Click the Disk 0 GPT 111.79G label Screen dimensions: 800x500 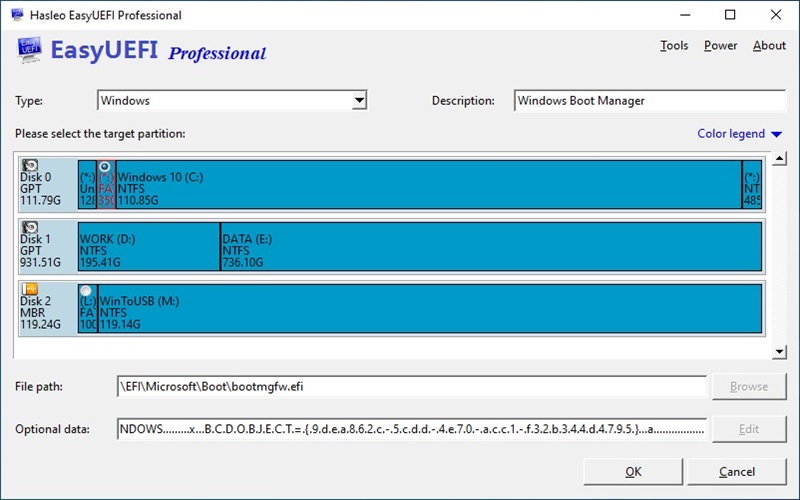(x=40, y=189)
